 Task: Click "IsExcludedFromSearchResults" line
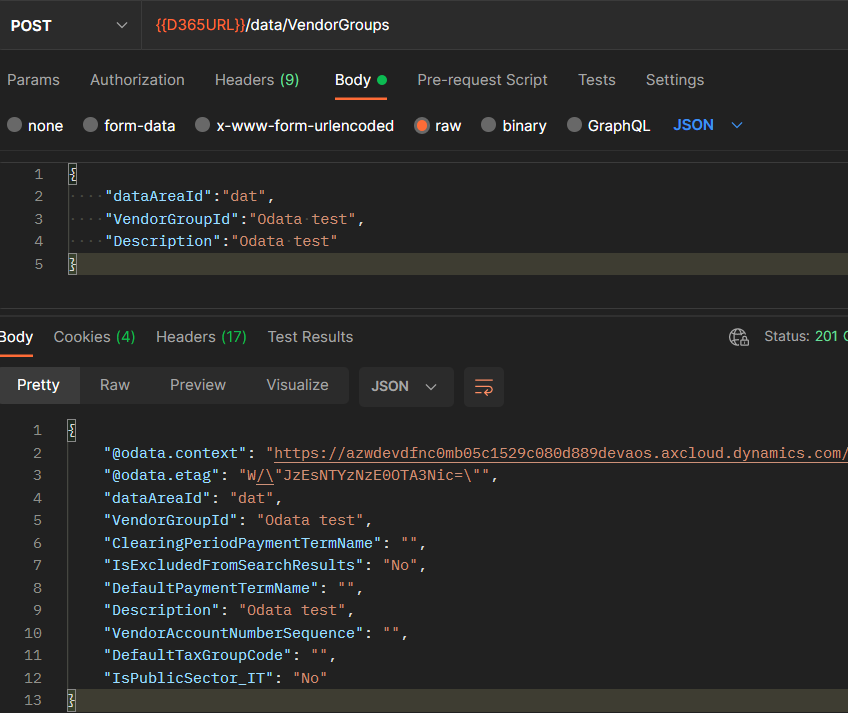pyautogui.click(x=264, y=565)
